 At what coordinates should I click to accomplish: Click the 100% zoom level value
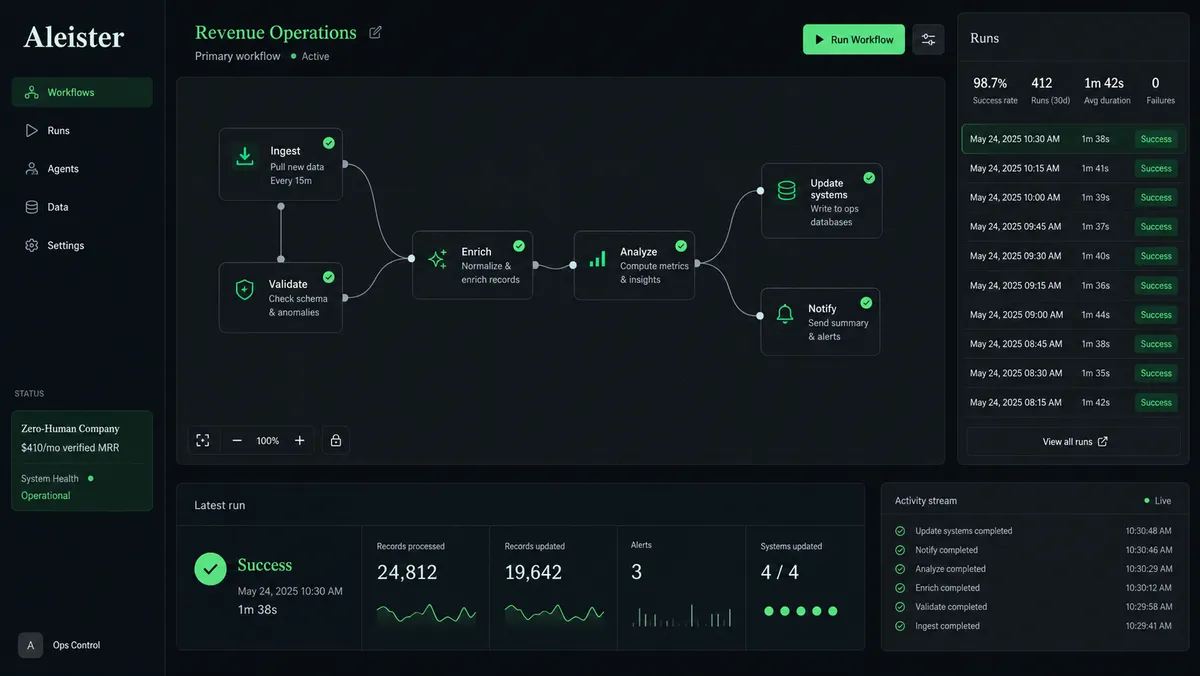pos(268,441)
